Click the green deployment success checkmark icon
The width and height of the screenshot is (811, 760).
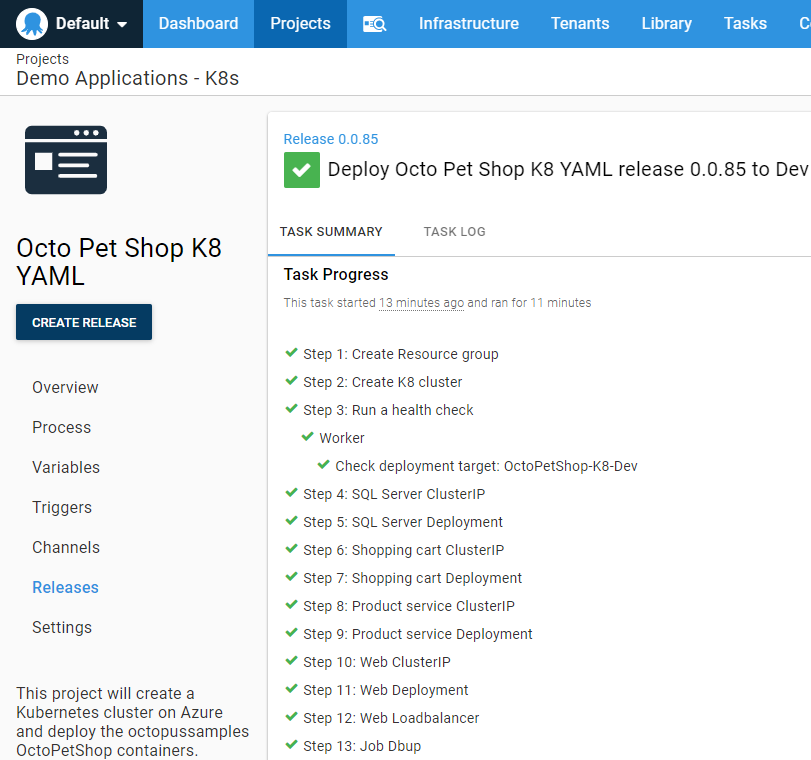pos(302,170)
